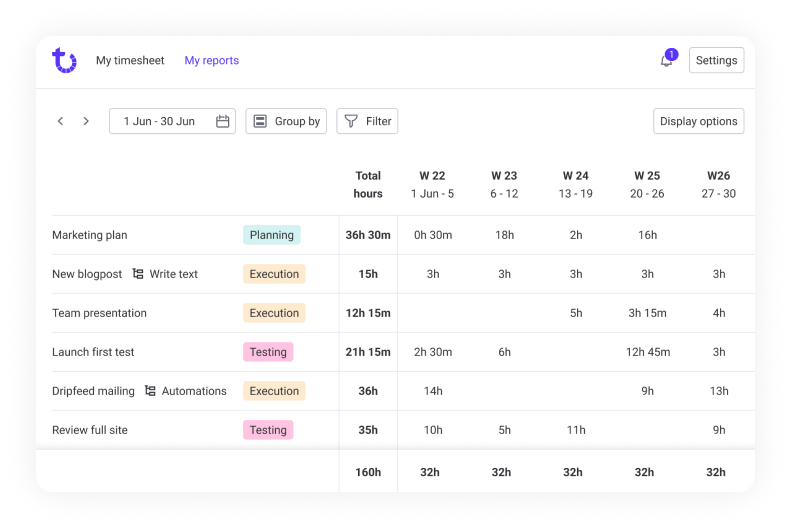Image resolution: width=791 pixels, height=528 pixels.
Task: Go to next period arrow
Action: (x=86, y=121)
